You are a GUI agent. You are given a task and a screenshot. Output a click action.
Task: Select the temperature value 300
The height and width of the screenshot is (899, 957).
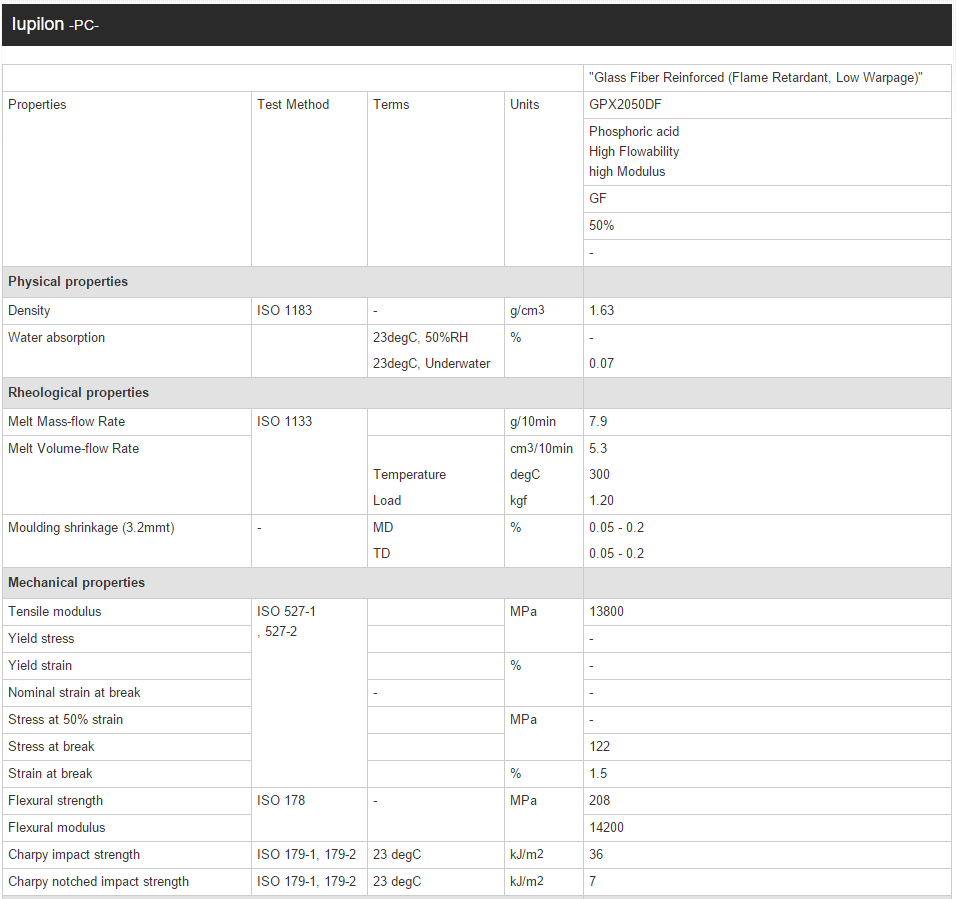[x=599, y=474]
